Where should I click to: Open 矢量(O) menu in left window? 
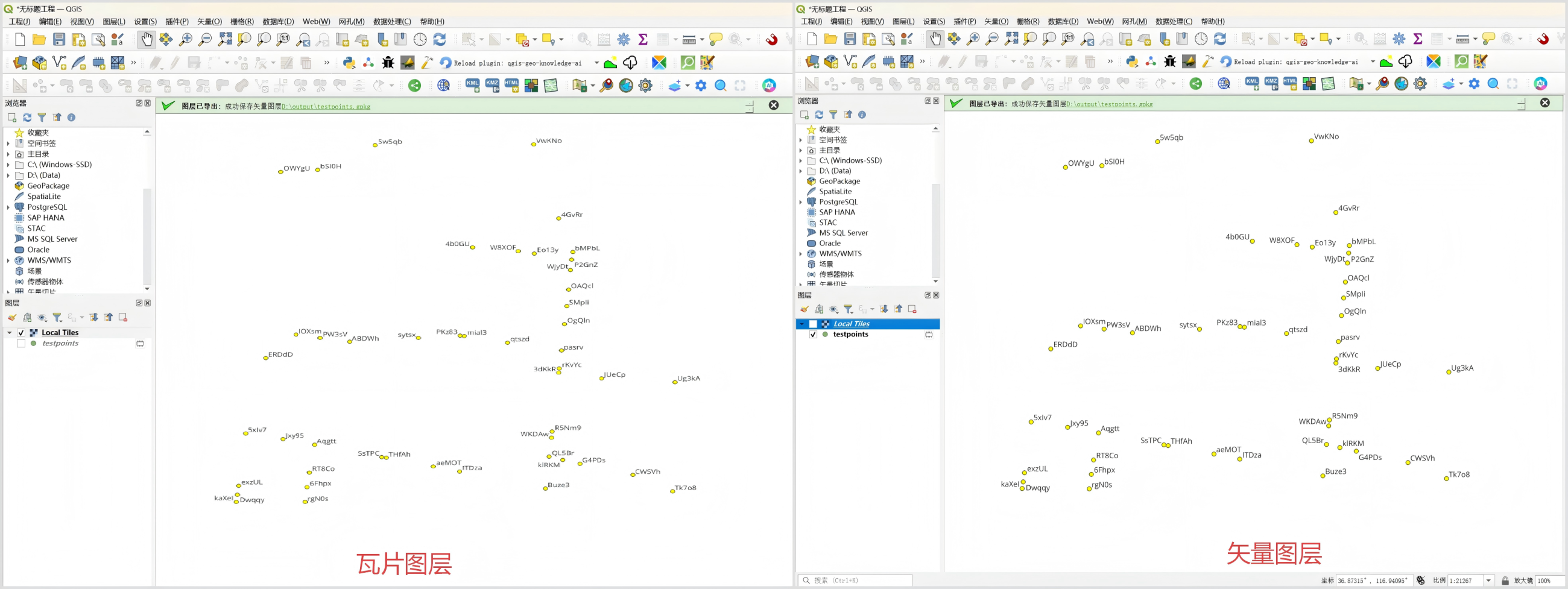209,21
